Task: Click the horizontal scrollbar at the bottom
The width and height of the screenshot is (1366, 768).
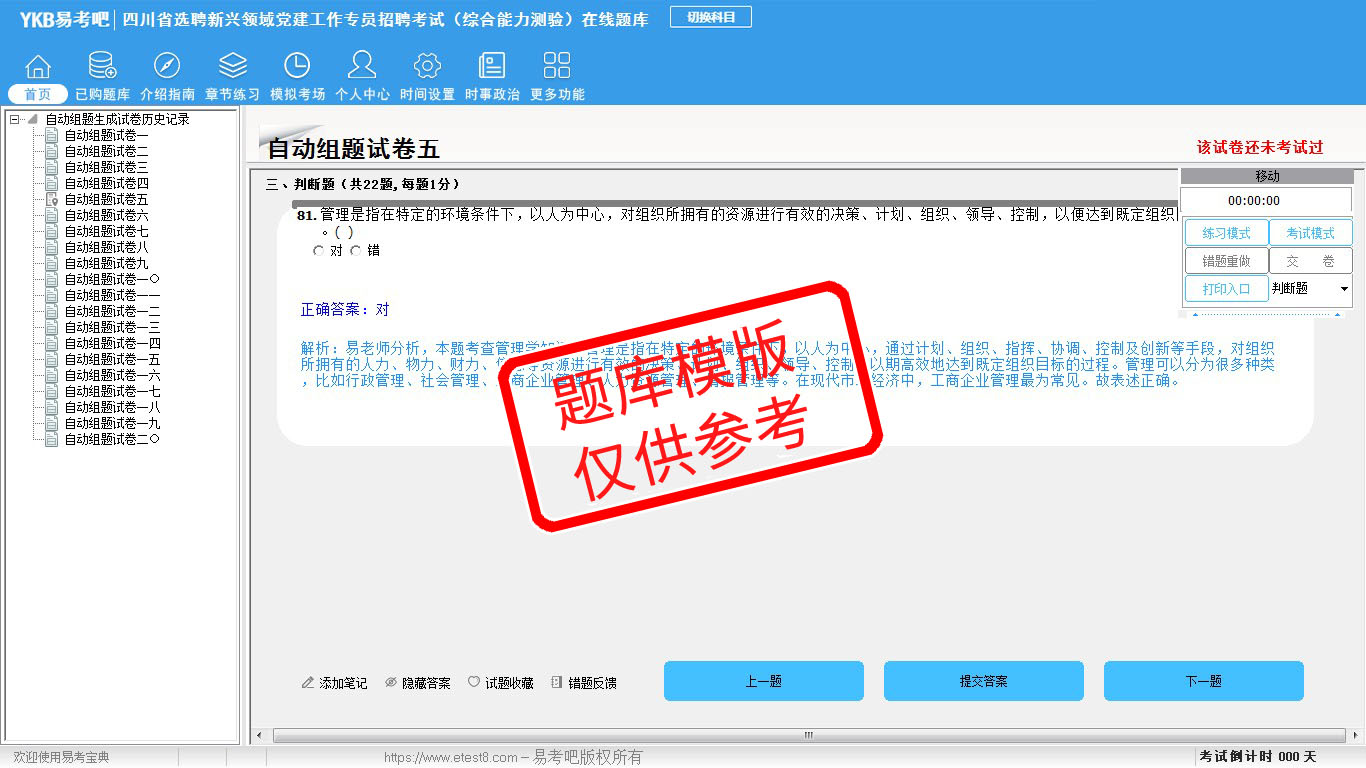Action: (808, 736)
